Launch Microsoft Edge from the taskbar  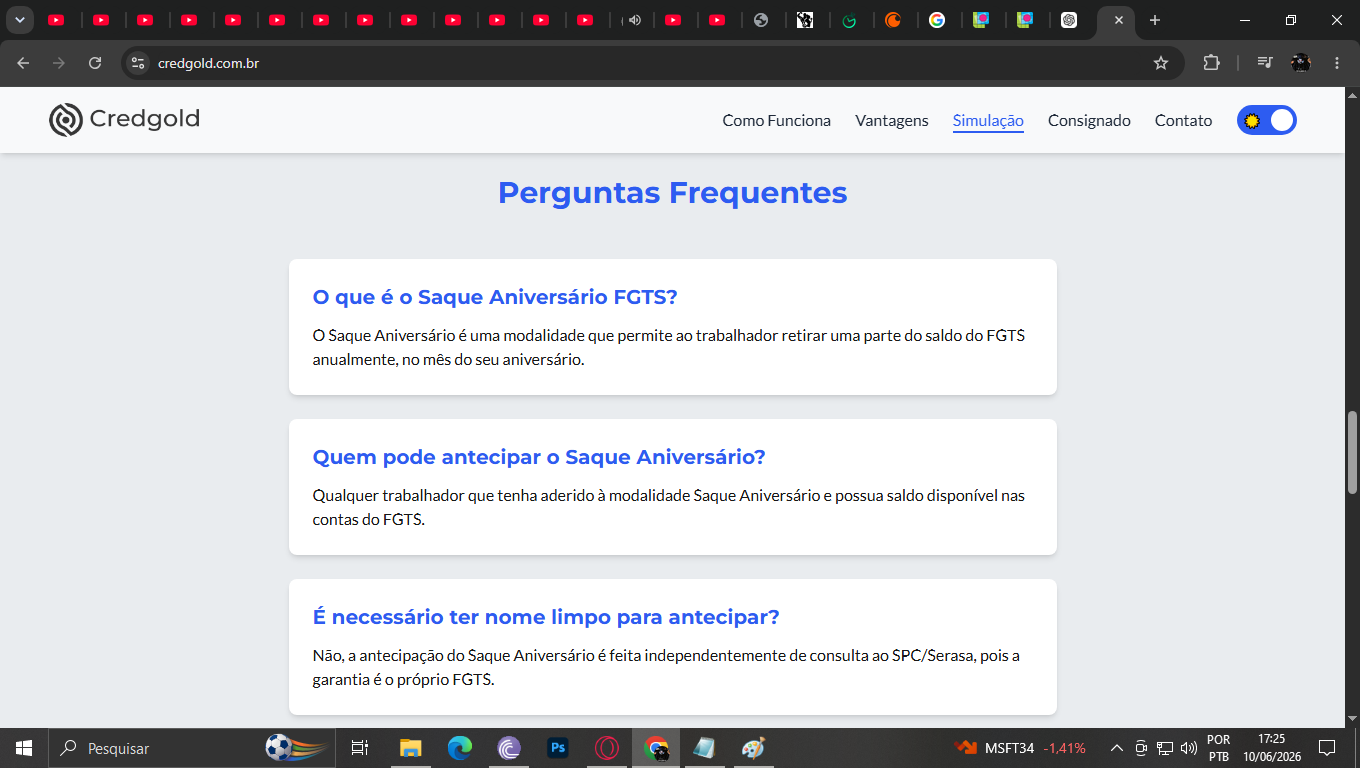click(x=460, y=748)
